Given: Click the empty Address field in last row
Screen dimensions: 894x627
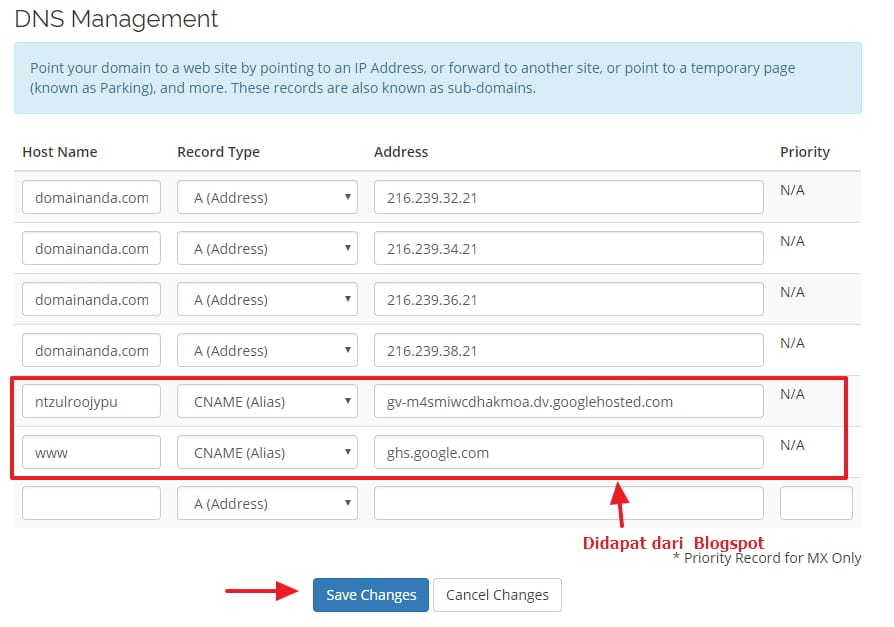Looking at the screenshot, I should pyautogui.click(x=568, y=504).
